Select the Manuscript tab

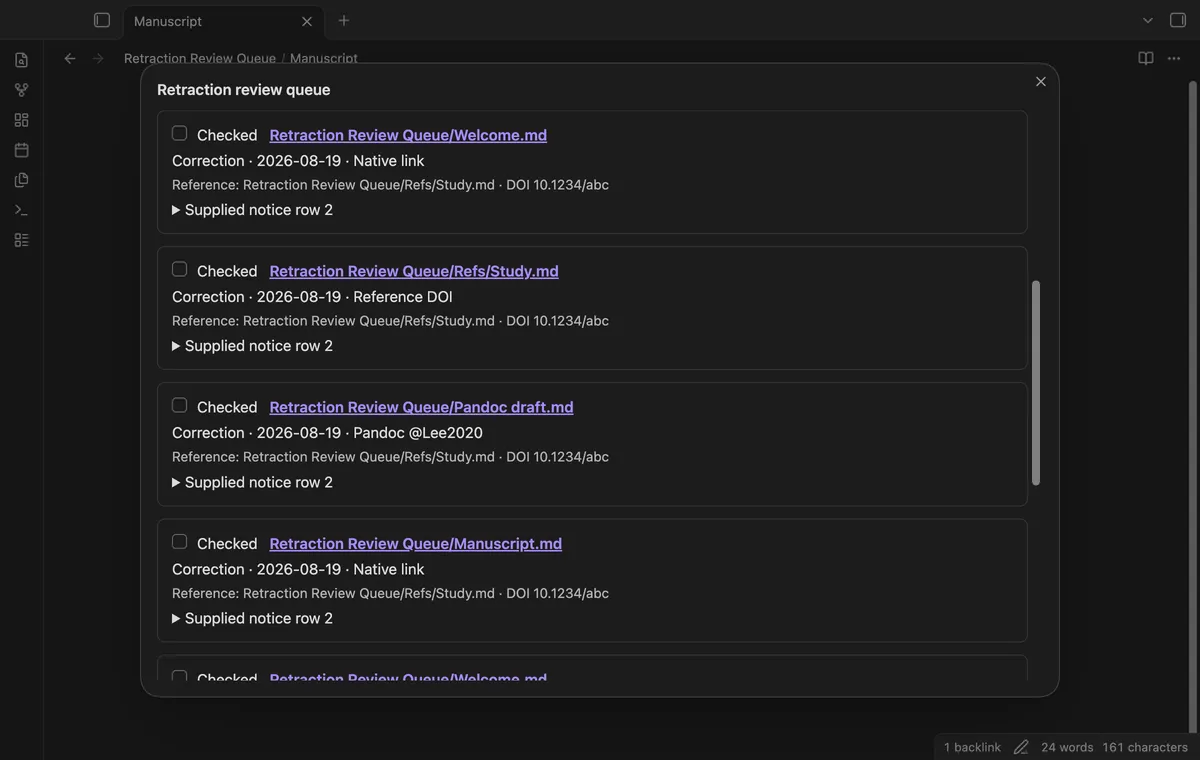pos(222,21)
